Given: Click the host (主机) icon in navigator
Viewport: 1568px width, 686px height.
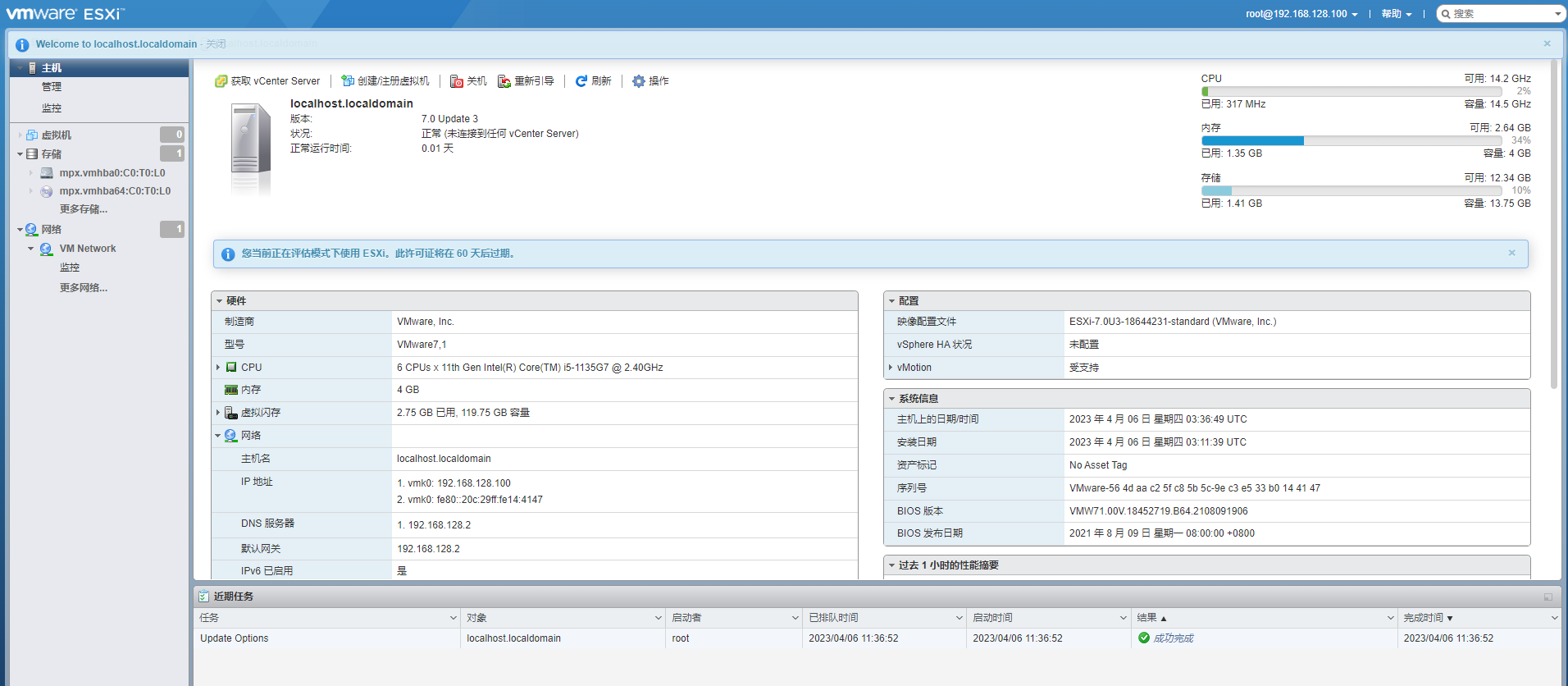Looking at the screenshot, I should tap(33, 68).
